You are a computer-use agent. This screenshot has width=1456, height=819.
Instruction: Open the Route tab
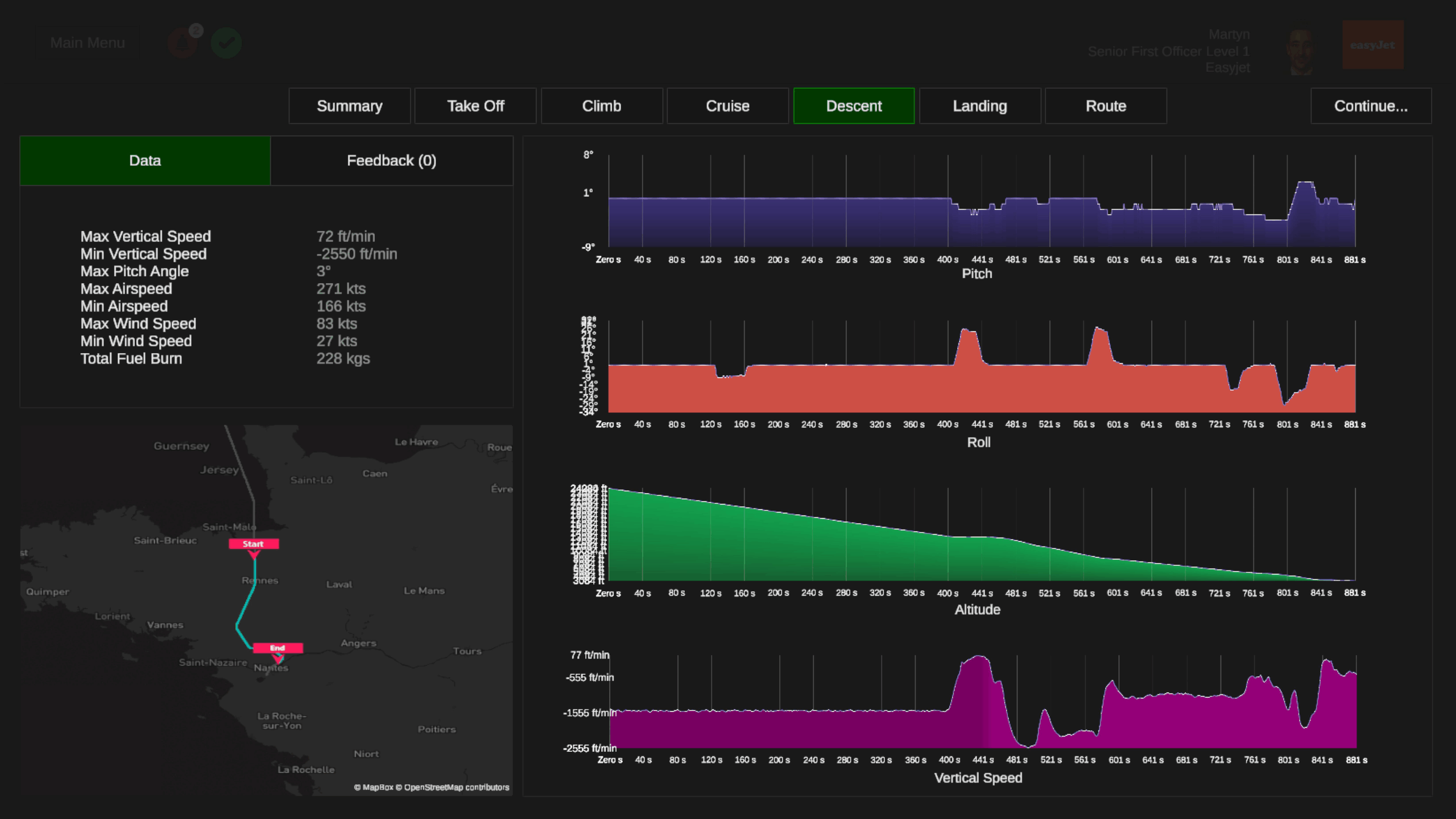pyautogui.click(x=1106, y=106)
